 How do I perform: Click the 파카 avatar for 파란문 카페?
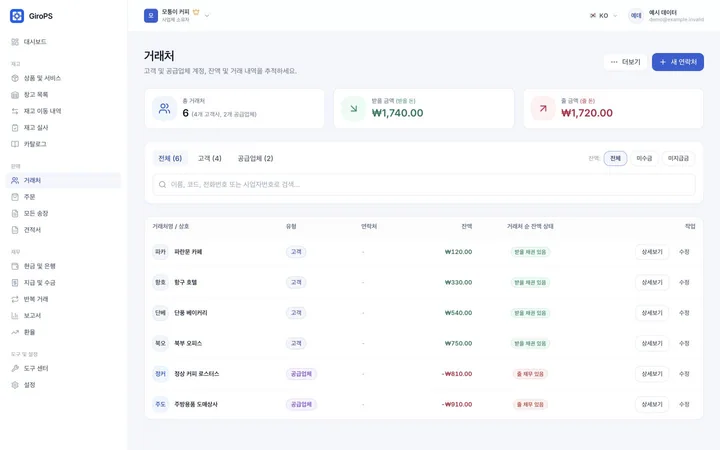point(160,252)
